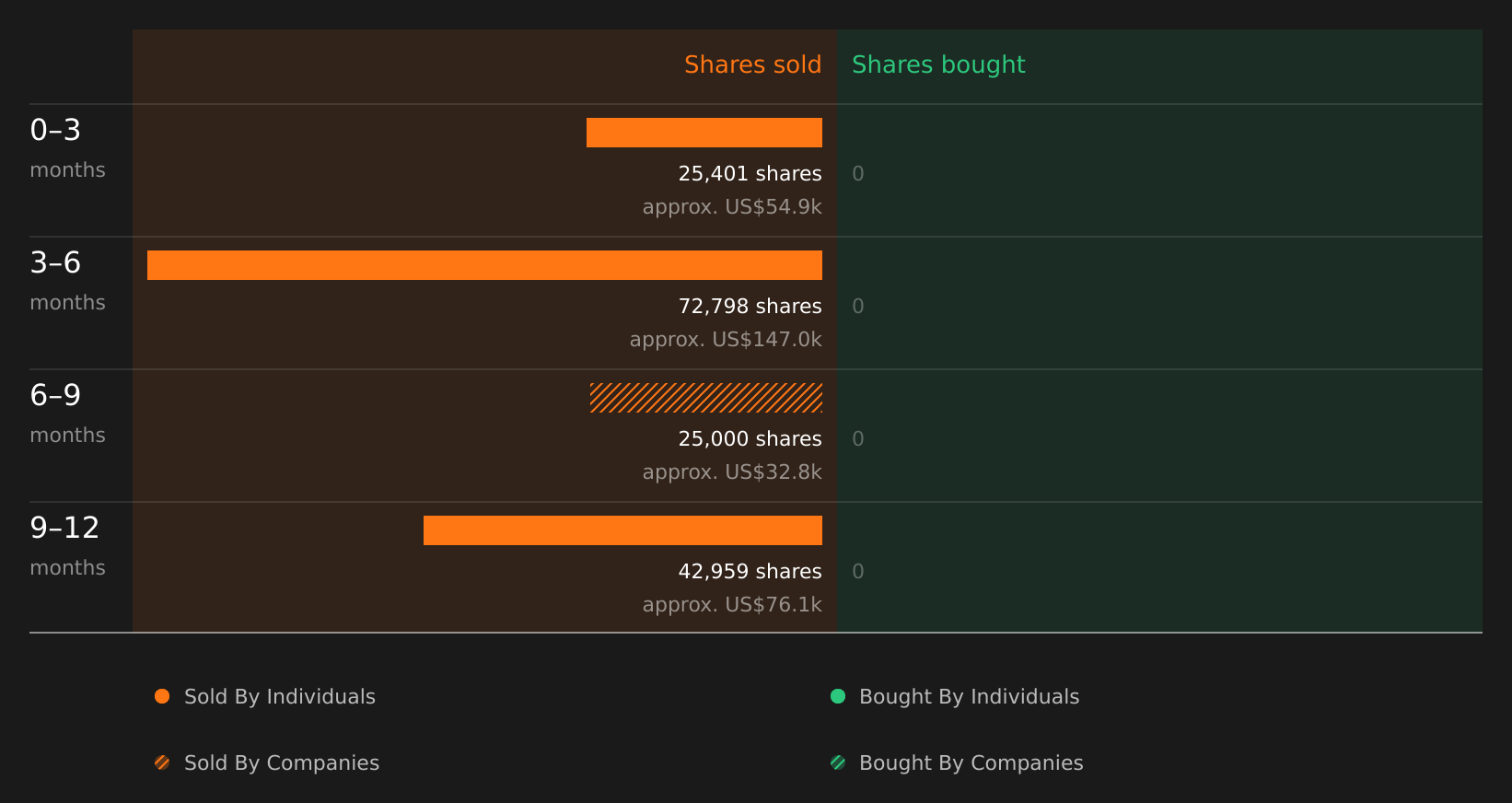This screenshot has width=1512, height=803.
Task: Select the 72,798 shares value
Action: 750,307
